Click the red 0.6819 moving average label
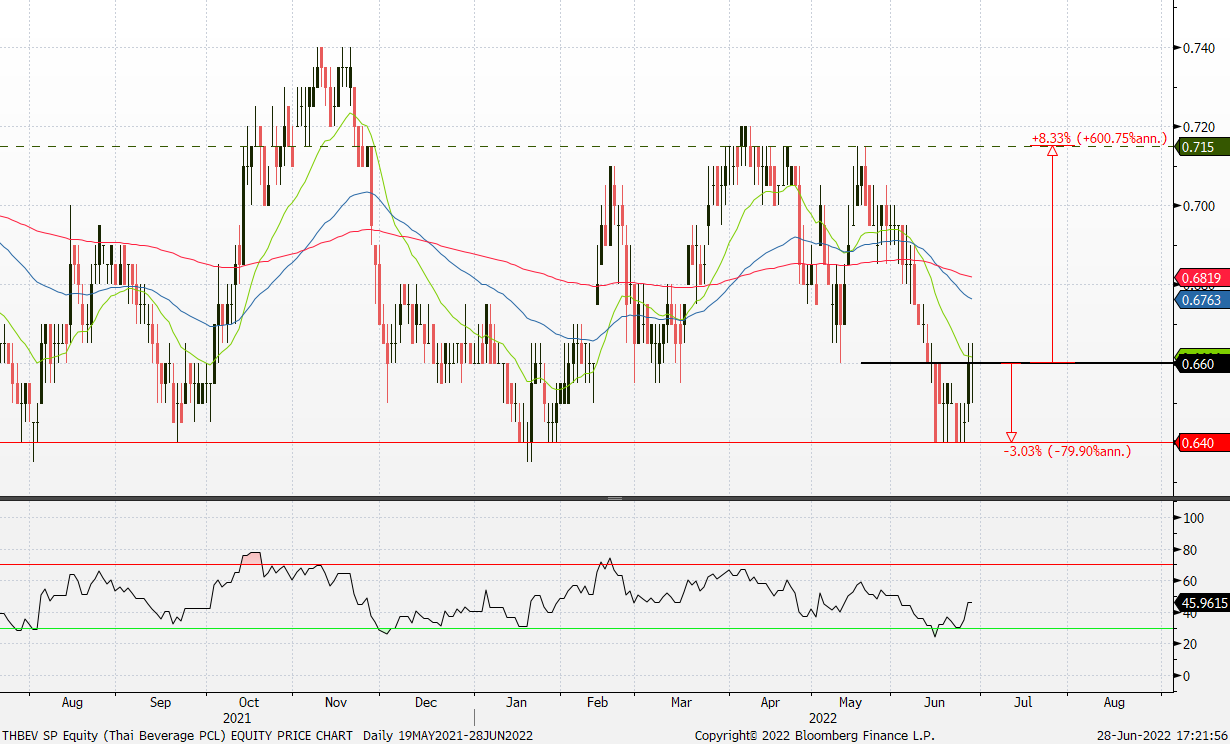The image size is (1230, 744). pyautogui.click(x=1202, y=277)
